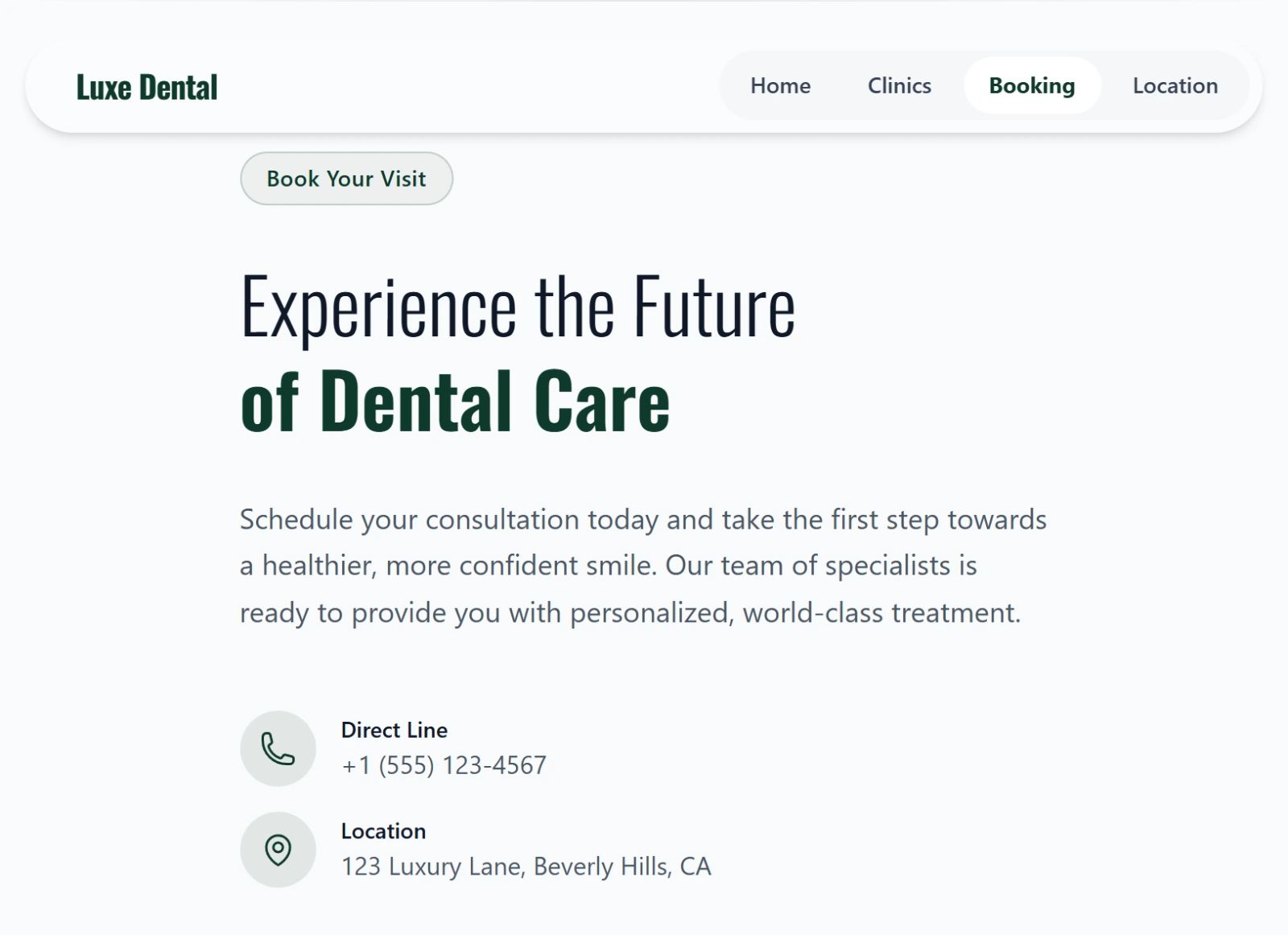Click the phone icon beside Direct Line
The width and height of the screenshot is (1288, 935).
pos(278,748)
